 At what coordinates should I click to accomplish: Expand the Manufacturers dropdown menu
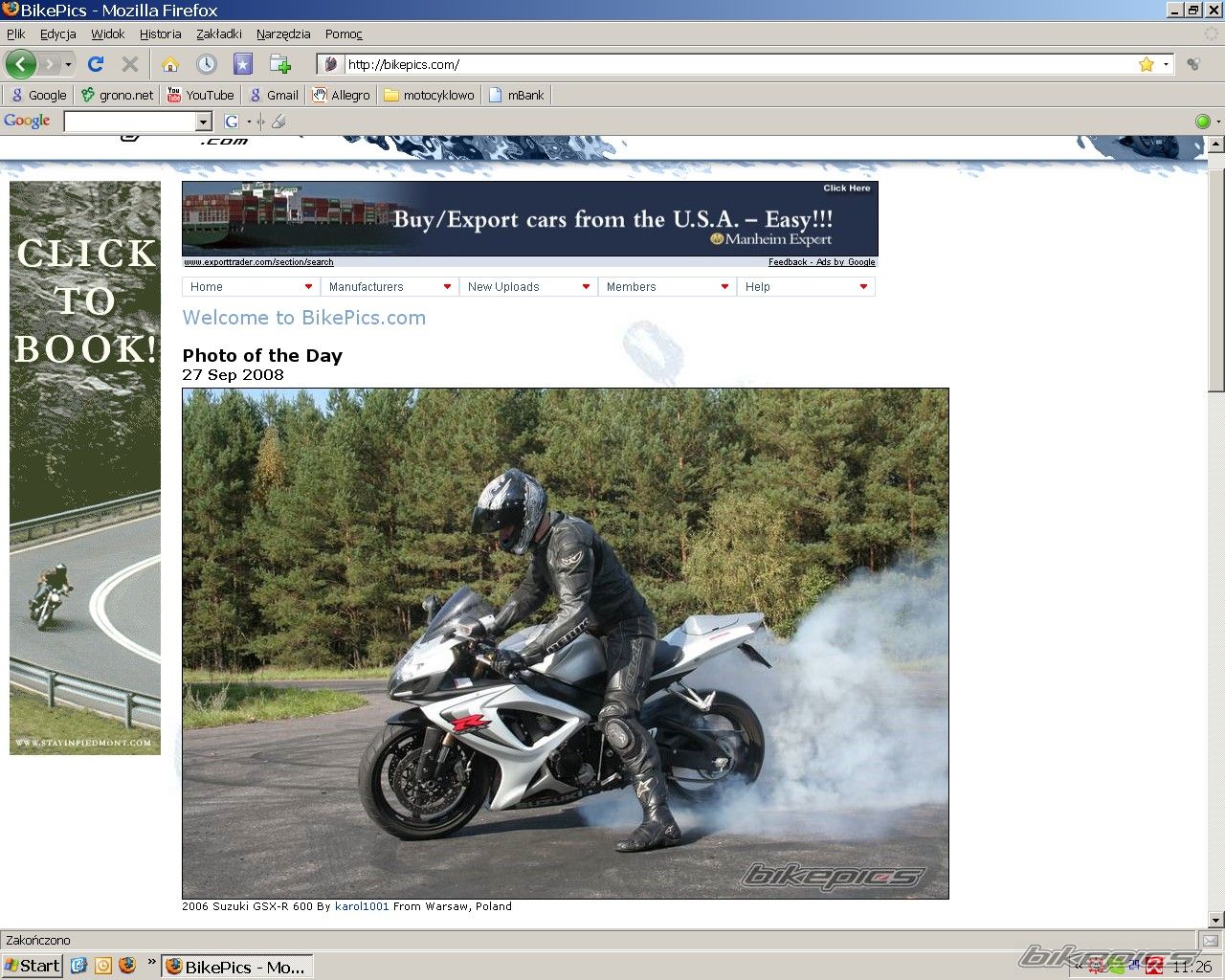tap(389, 287)
